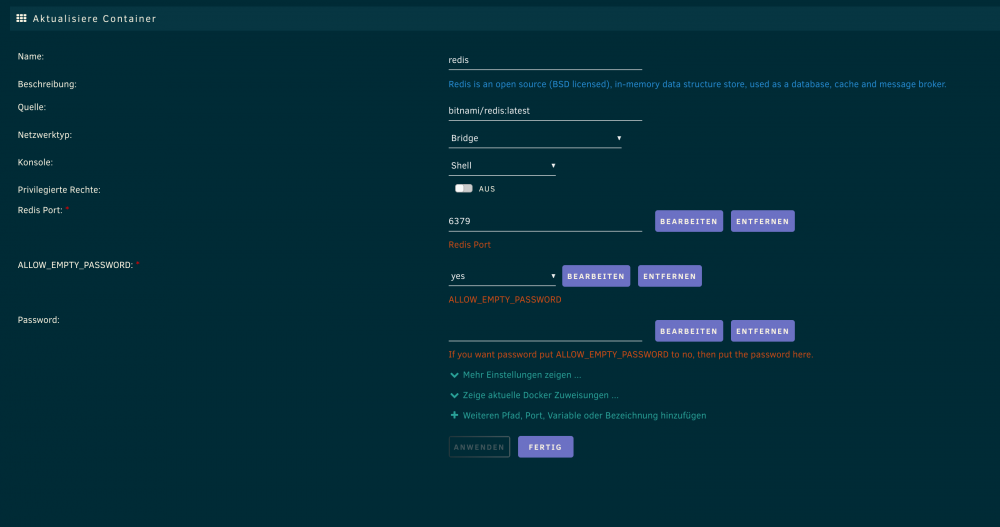
Task: Click the orange ALLOW_EMPTY_PASSWORD hint text
Action: 504,300
